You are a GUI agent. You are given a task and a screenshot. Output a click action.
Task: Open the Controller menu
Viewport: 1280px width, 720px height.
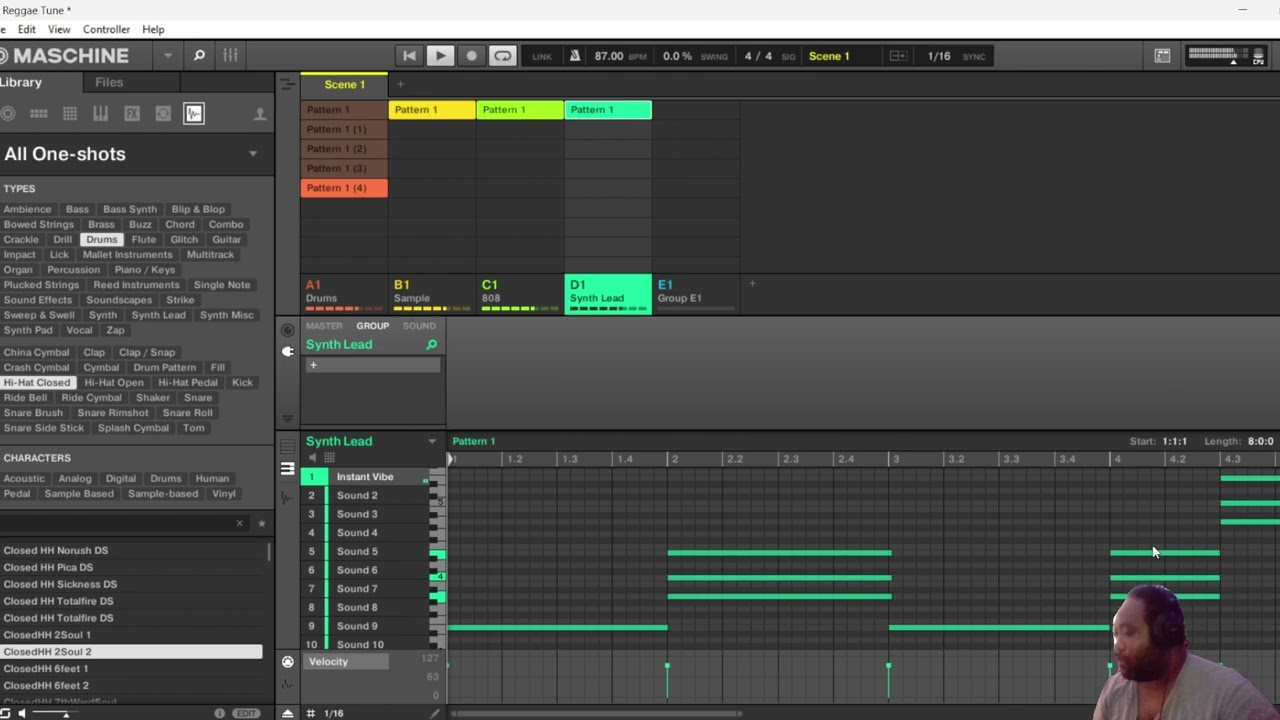pyautogui.click(x=106, y=29)
